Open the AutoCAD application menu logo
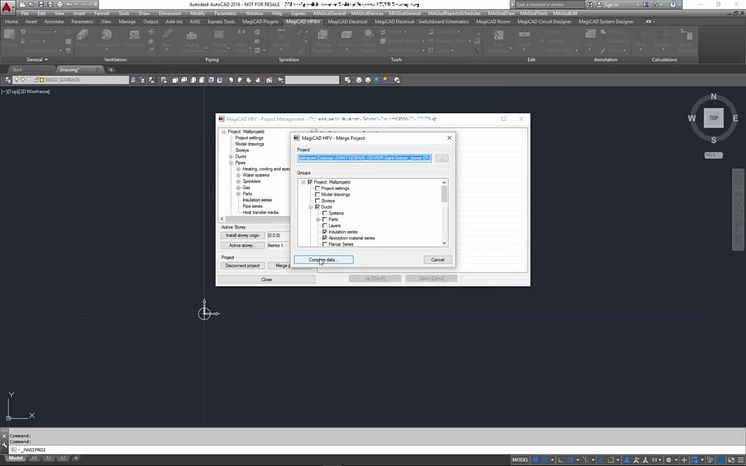 tap(7, 6)
